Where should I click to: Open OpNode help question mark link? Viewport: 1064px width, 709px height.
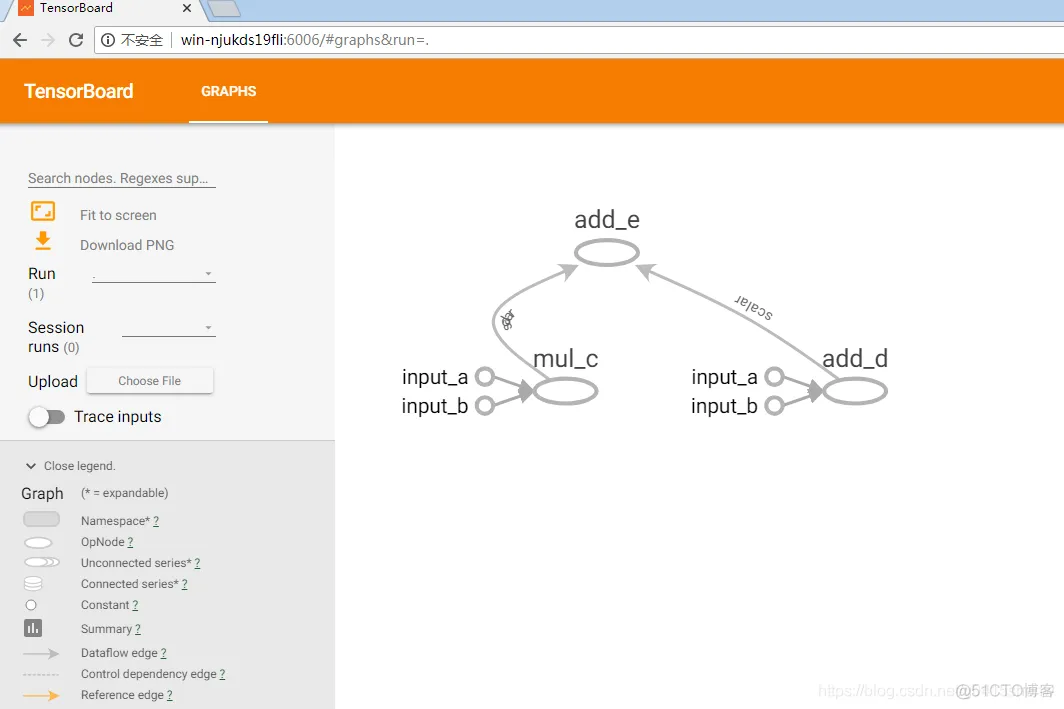(x=130, y=542)
